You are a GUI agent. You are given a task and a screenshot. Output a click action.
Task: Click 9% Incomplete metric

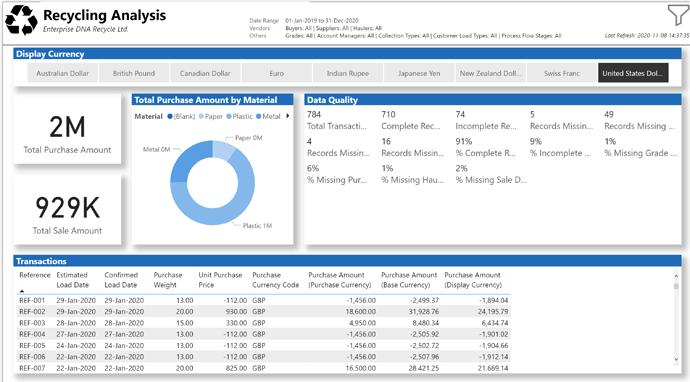pos(536,142)
